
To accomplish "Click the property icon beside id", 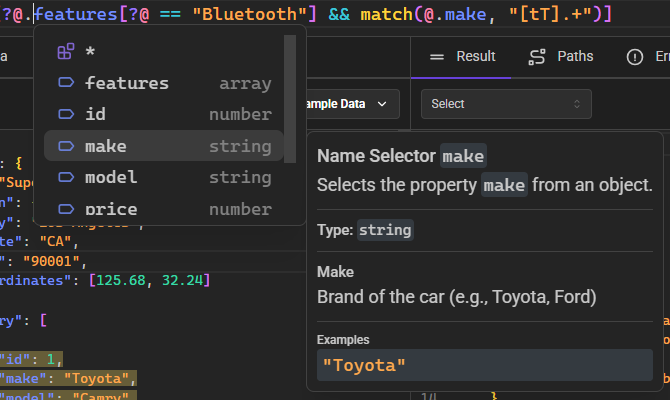I will pyautogui.click(x=66, y=114).
